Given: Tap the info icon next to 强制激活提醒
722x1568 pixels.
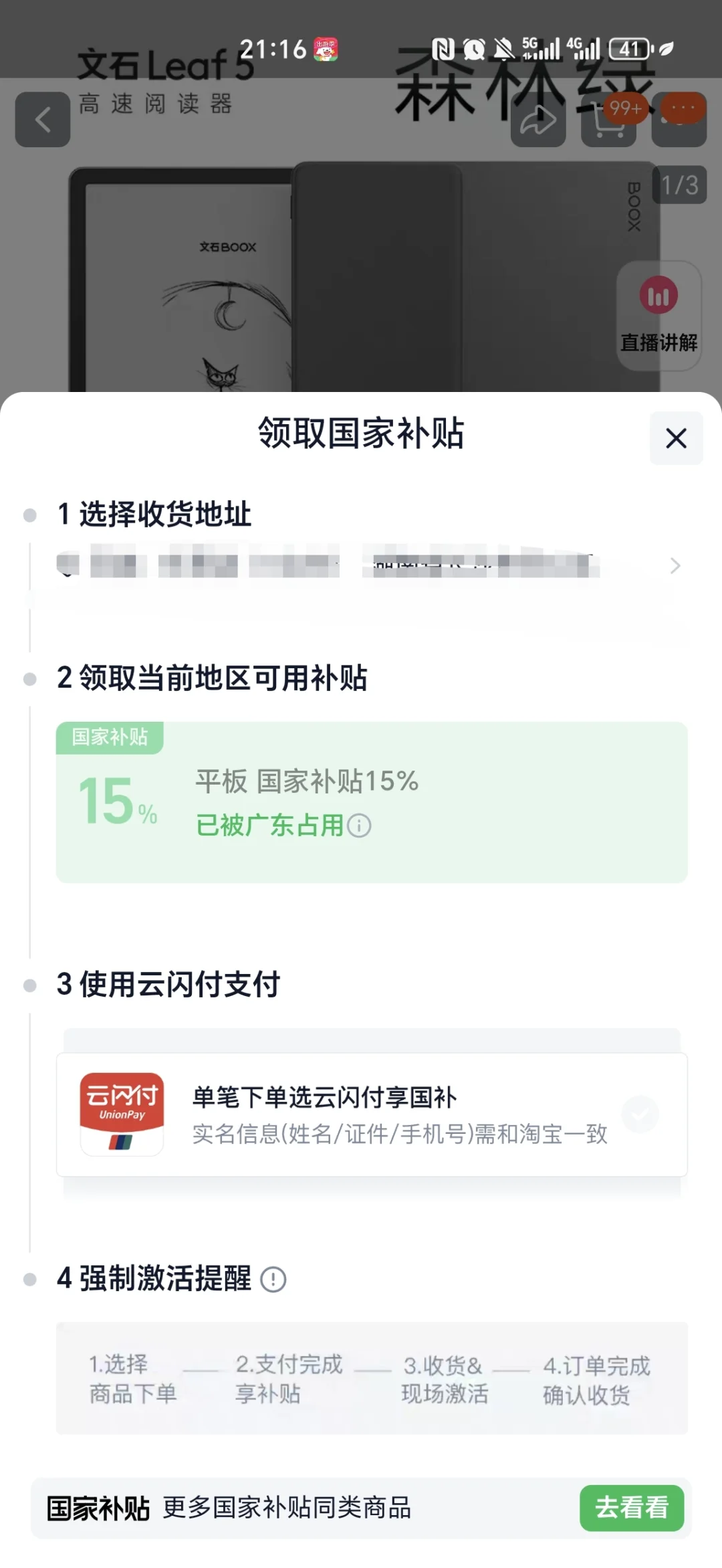Looking at the screenshot, I should coord(273,1279).
